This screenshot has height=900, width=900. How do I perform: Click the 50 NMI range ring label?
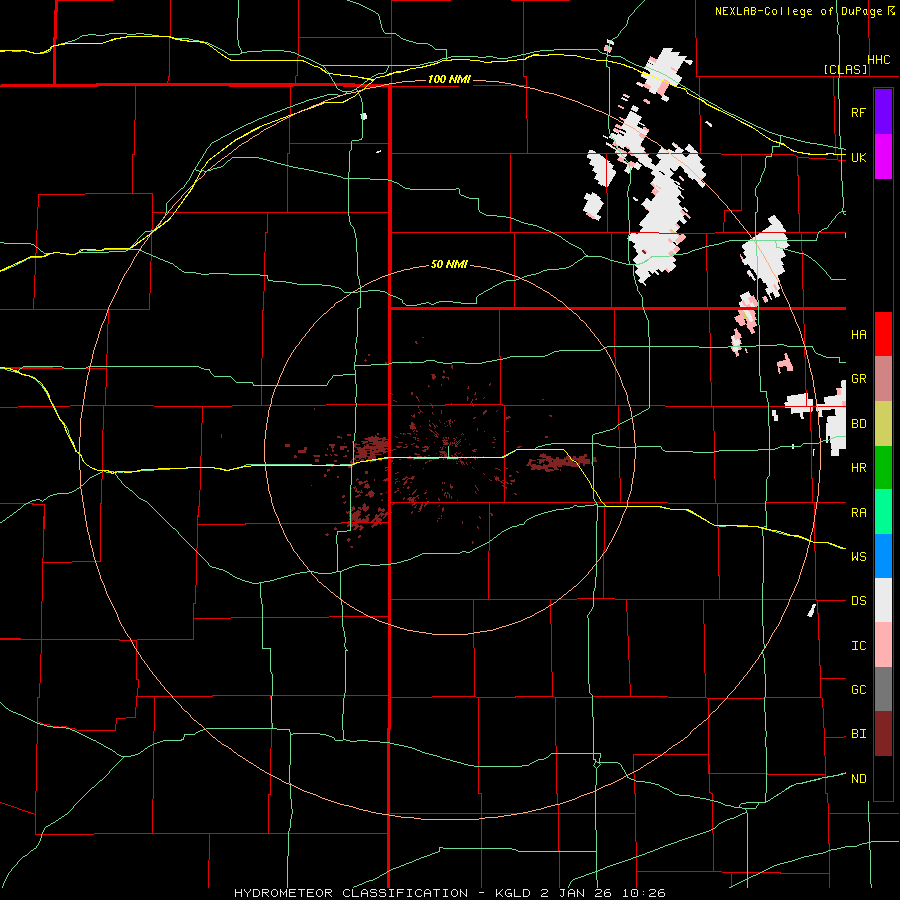coord(449,265)
